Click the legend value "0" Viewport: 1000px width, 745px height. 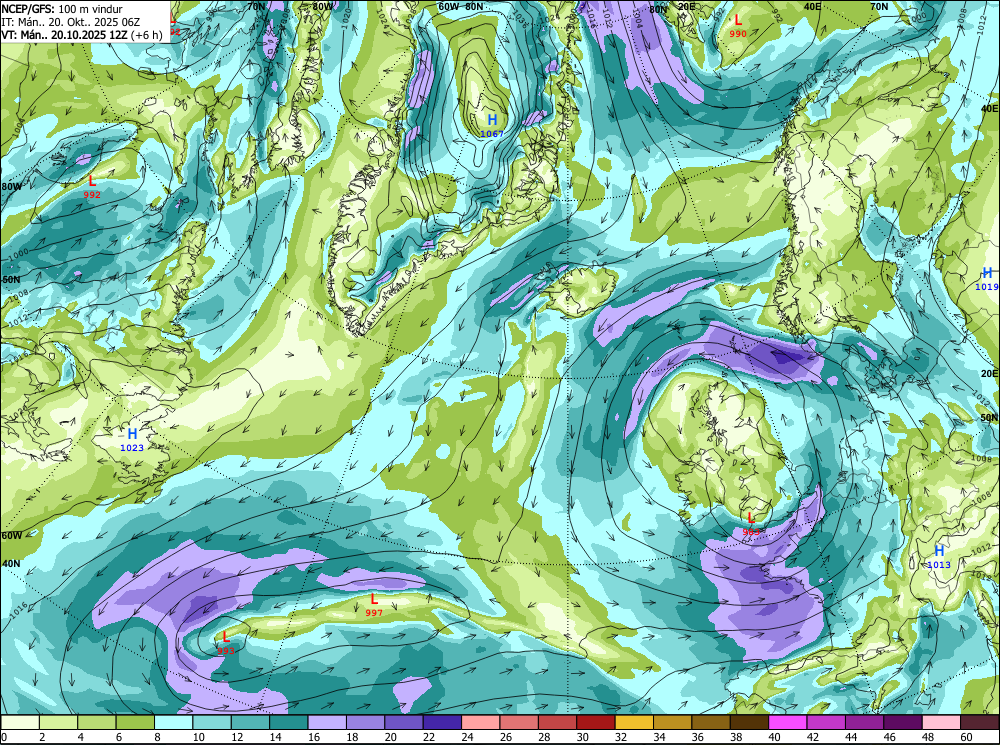[4, 737]
